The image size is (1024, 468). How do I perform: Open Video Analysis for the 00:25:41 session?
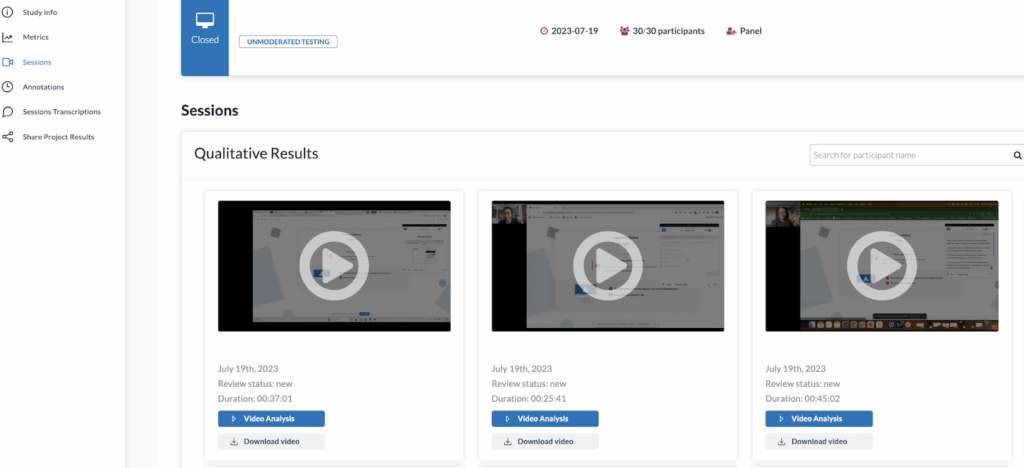(x=545, y=419)
